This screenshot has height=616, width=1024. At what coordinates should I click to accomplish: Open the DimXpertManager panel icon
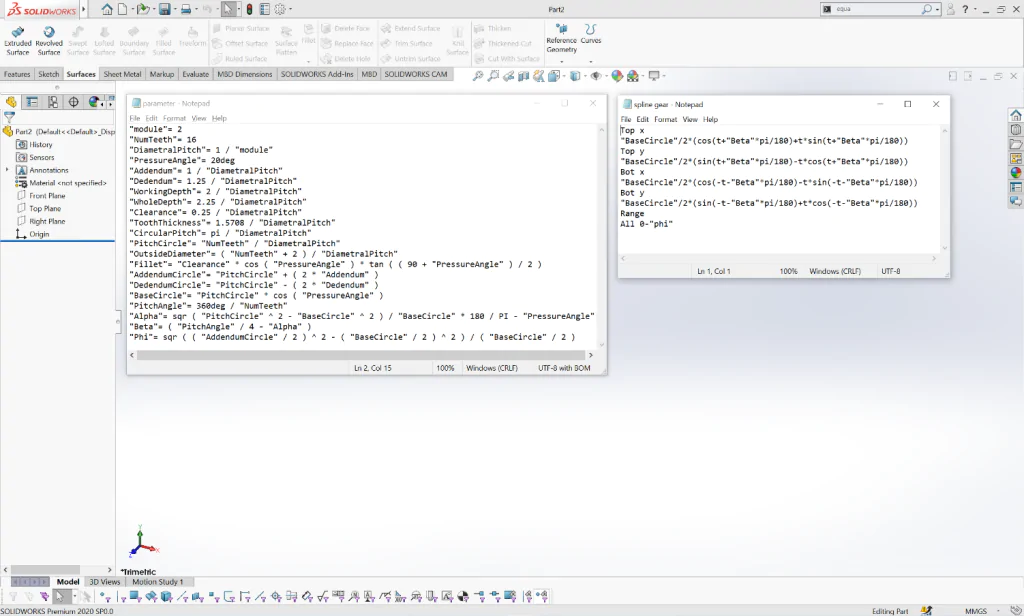click(74, 102)
